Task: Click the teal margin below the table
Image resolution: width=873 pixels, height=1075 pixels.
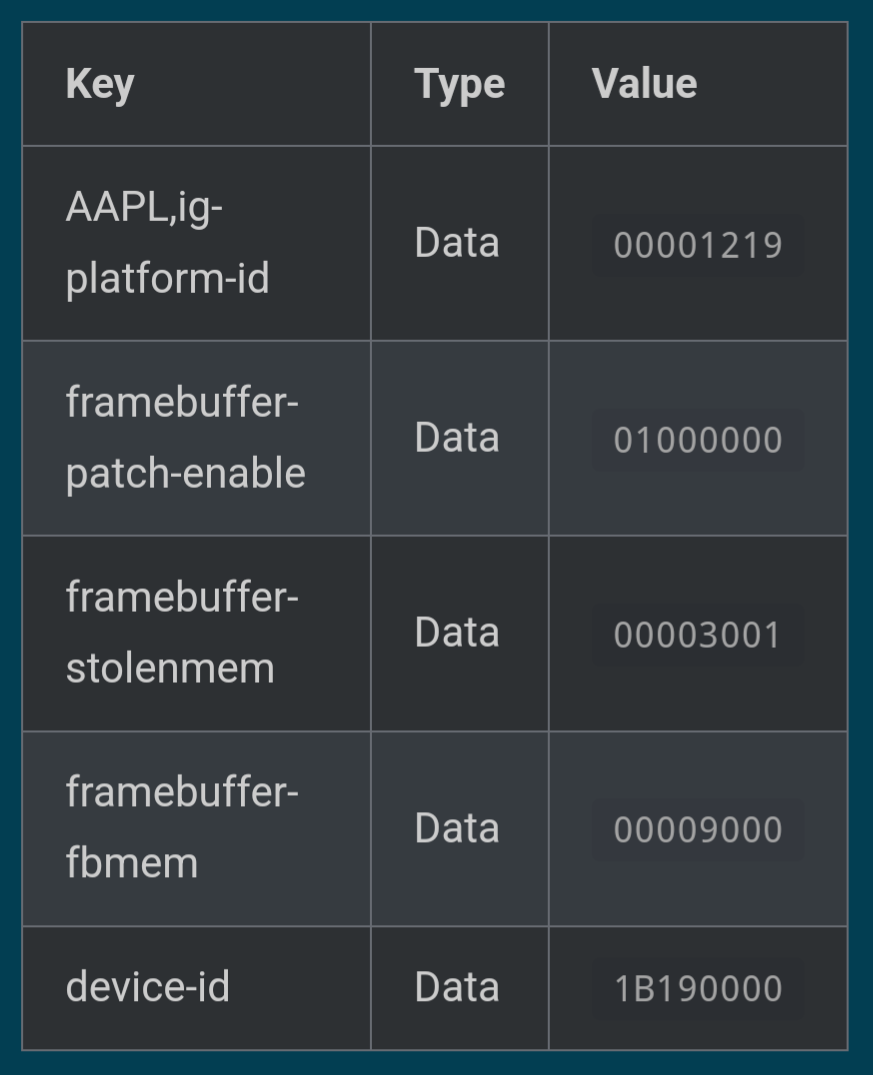Action: [x=436, y=1063]
